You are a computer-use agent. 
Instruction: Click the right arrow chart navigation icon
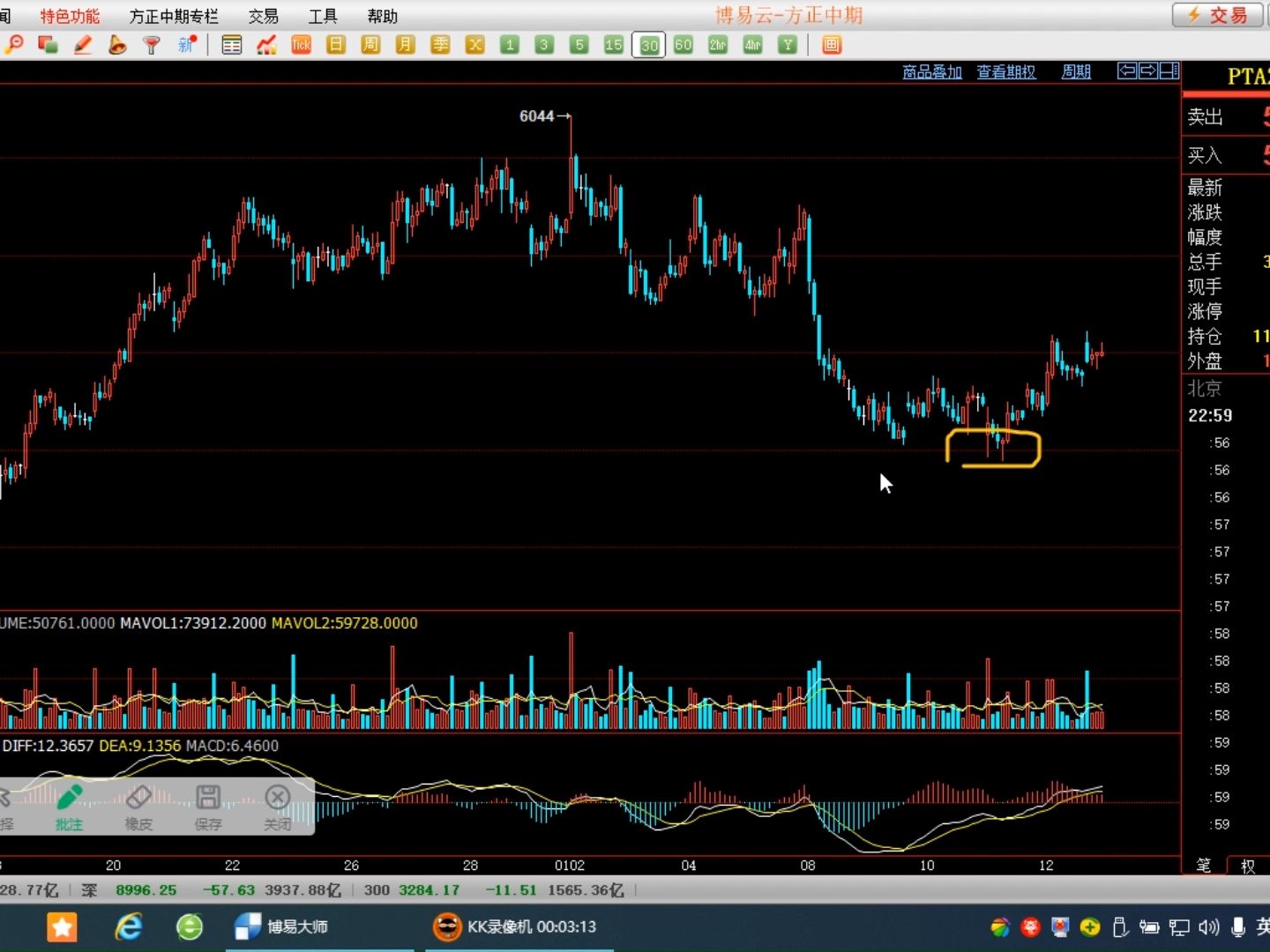pos(1148,71)
